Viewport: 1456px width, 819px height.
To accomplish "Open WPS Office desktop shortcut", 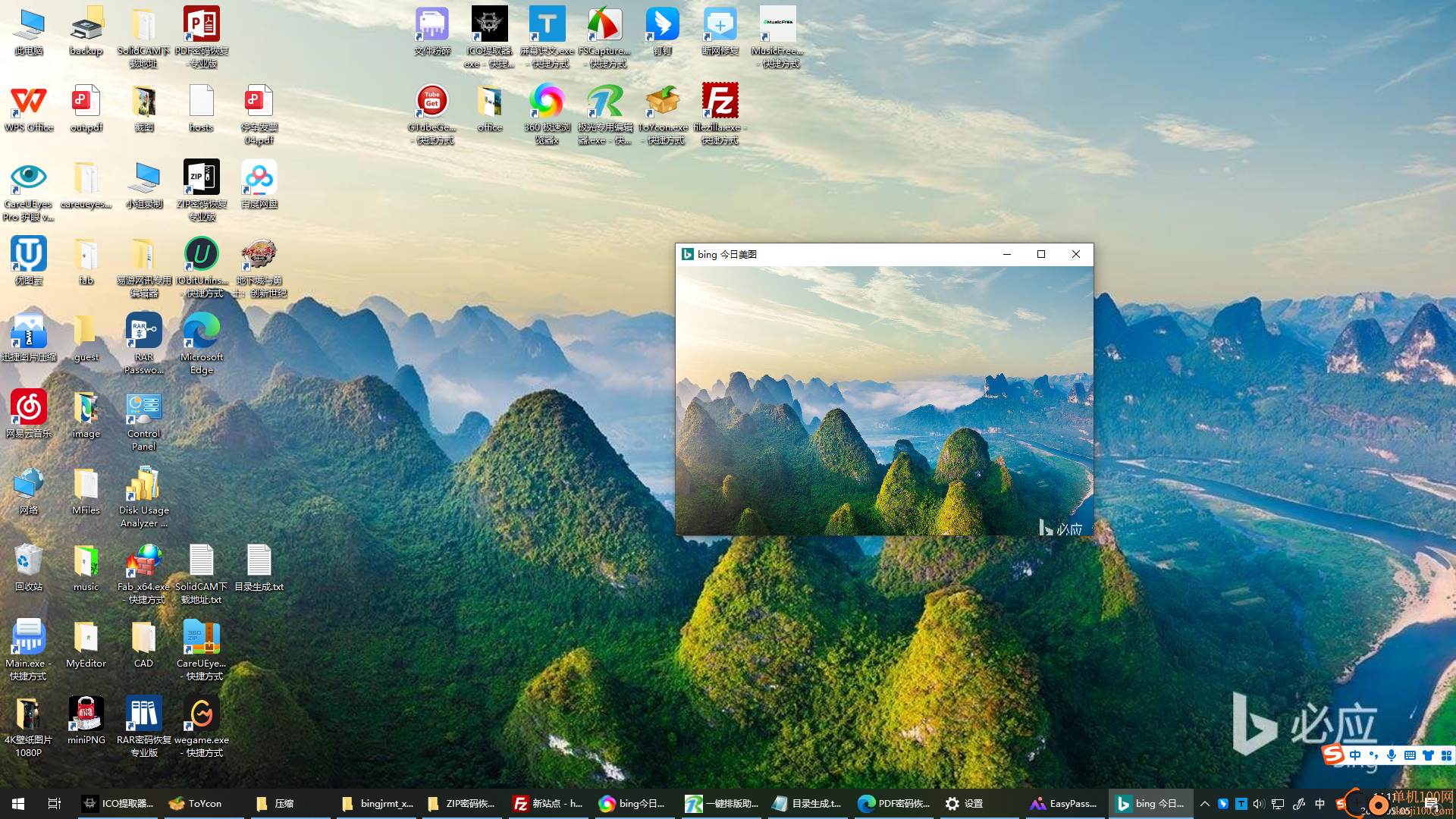I will 29,108.
